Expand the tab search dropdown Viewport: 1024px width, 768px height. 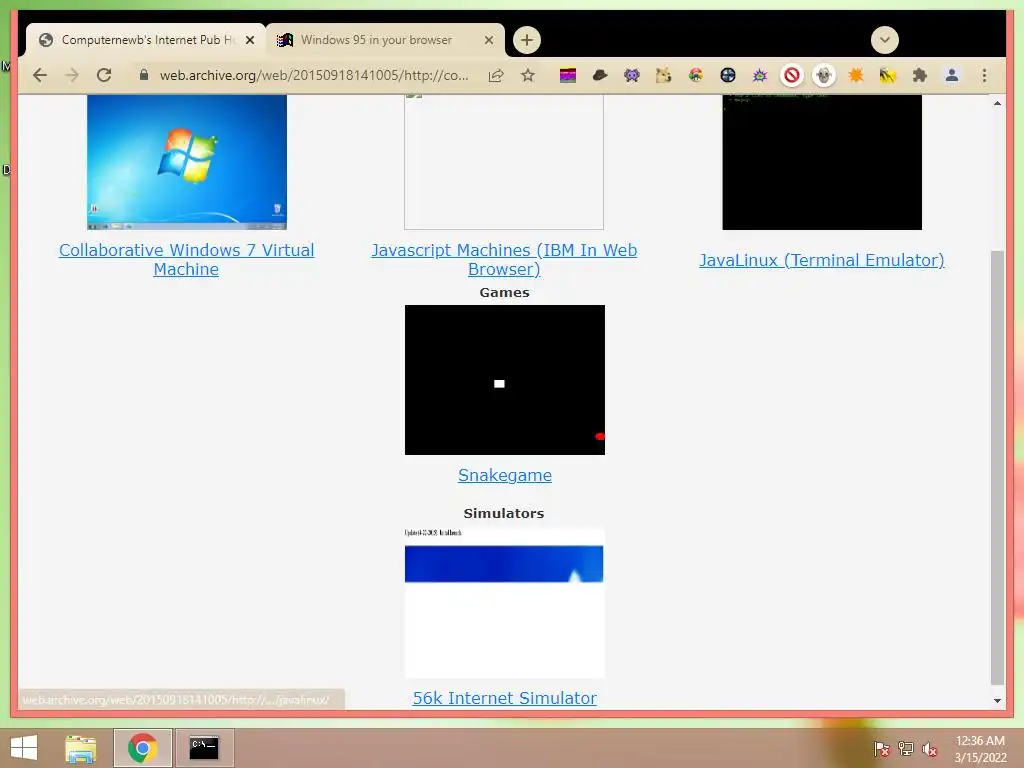click(884, 40)
